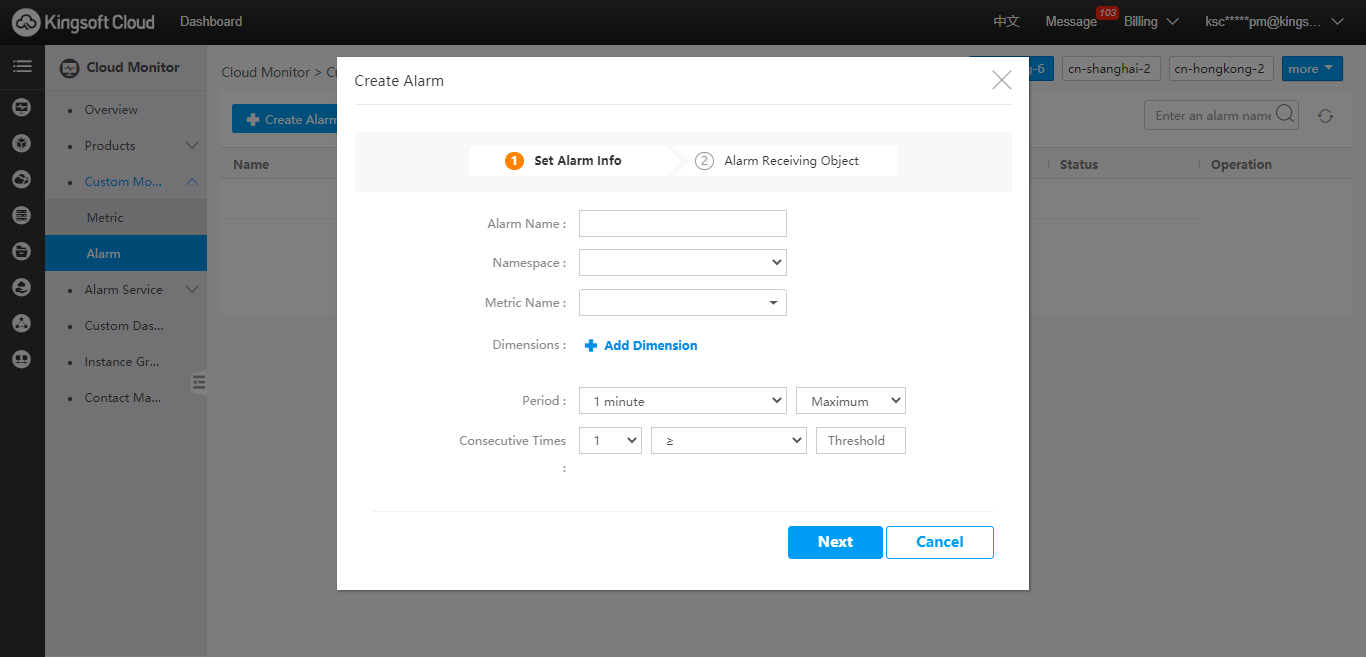Image resolution: width=1366 pixels, height=657 pixels.
Task: Click the refresh icon beside the search box
Action: [x=1325, y=116]
